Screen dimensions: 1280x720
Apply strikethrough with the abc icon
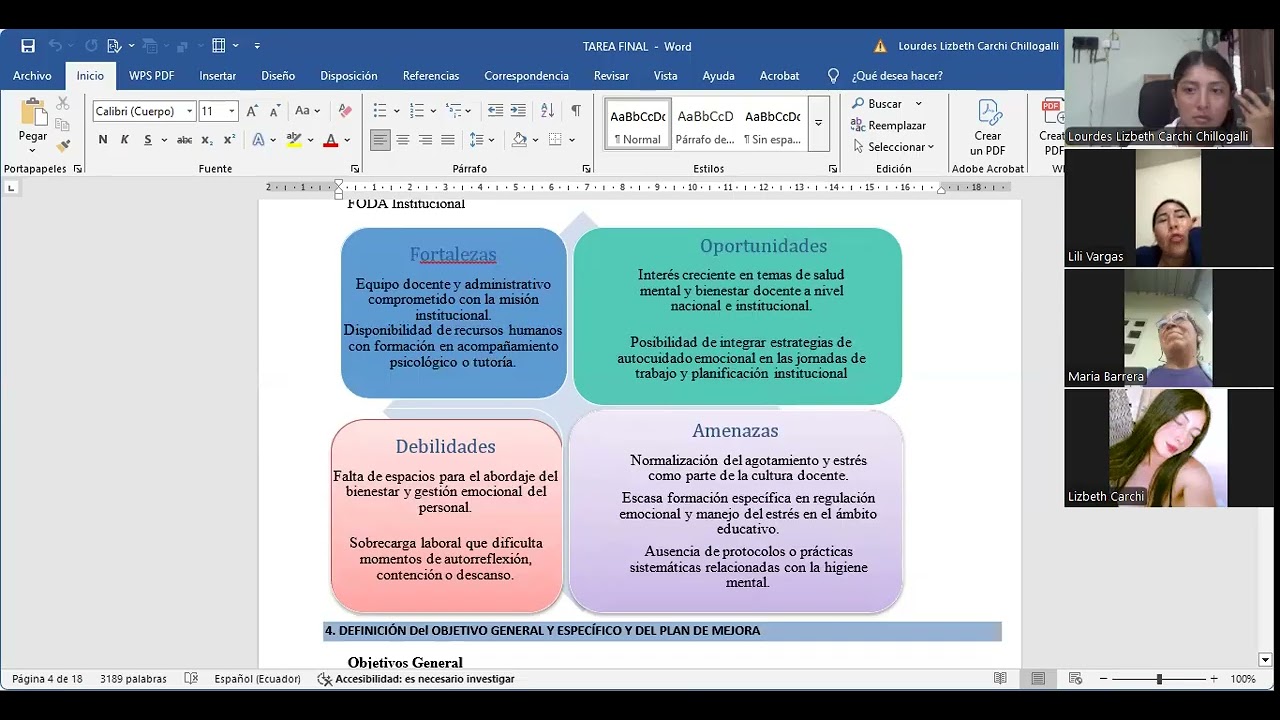(185, 140)
